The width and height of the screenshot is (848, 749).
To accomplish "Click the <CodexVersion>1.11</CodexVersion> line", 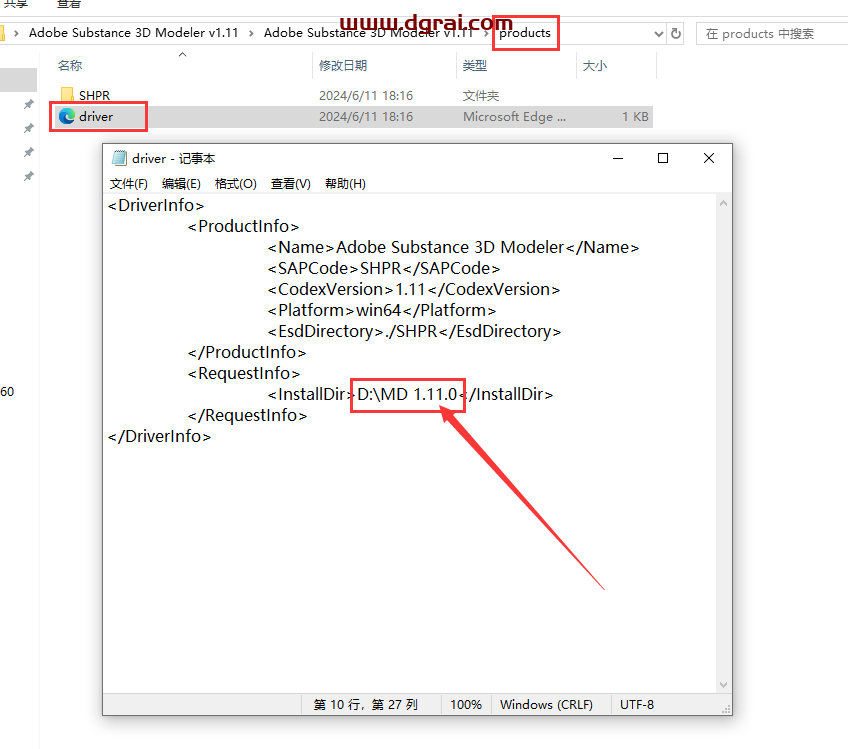I will (414, 289).
